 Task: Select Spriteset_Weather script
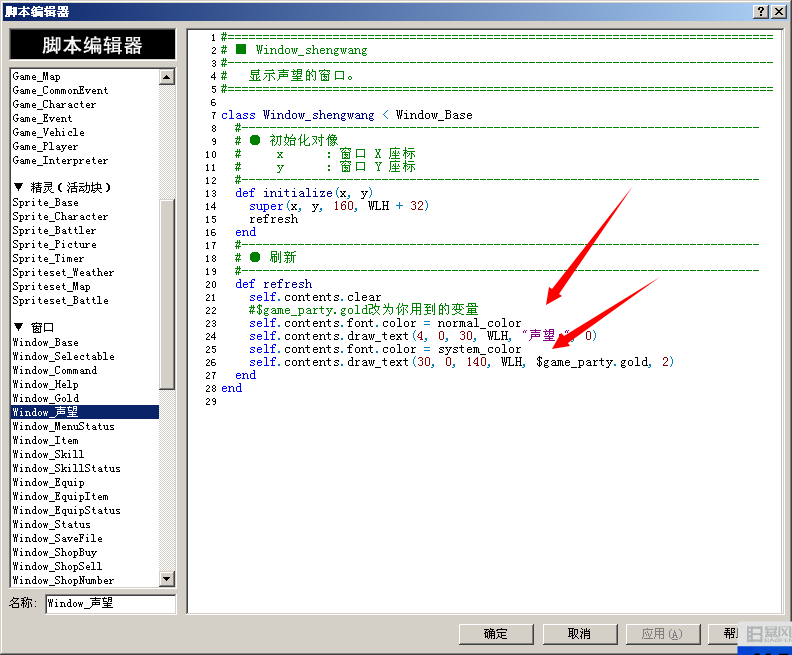63,273
